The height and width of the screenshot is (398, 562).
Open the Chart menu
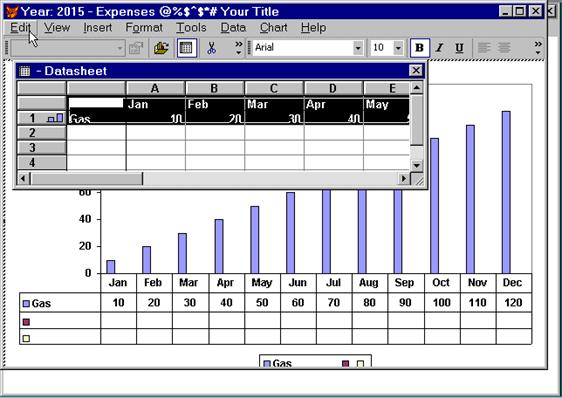tap(273, 28)
